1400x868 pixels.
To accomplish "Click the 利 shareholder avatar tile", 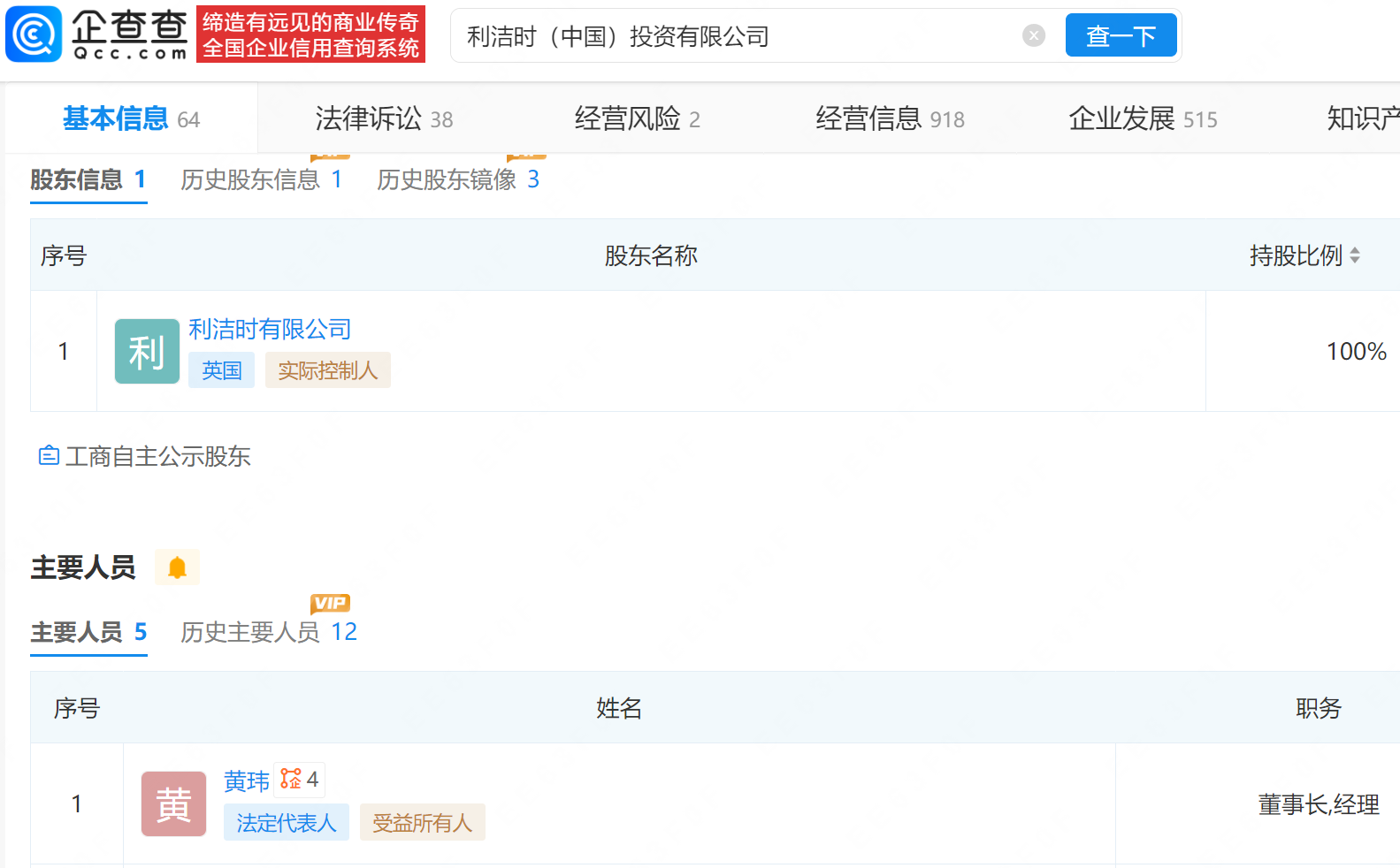I will click(x=147, y=352).
